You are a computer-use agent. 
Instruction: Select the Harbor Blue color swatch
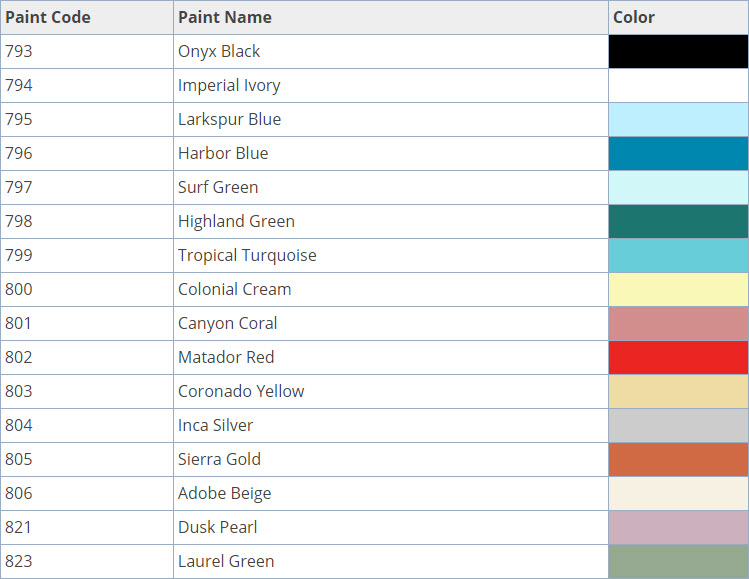coord(678,154)
